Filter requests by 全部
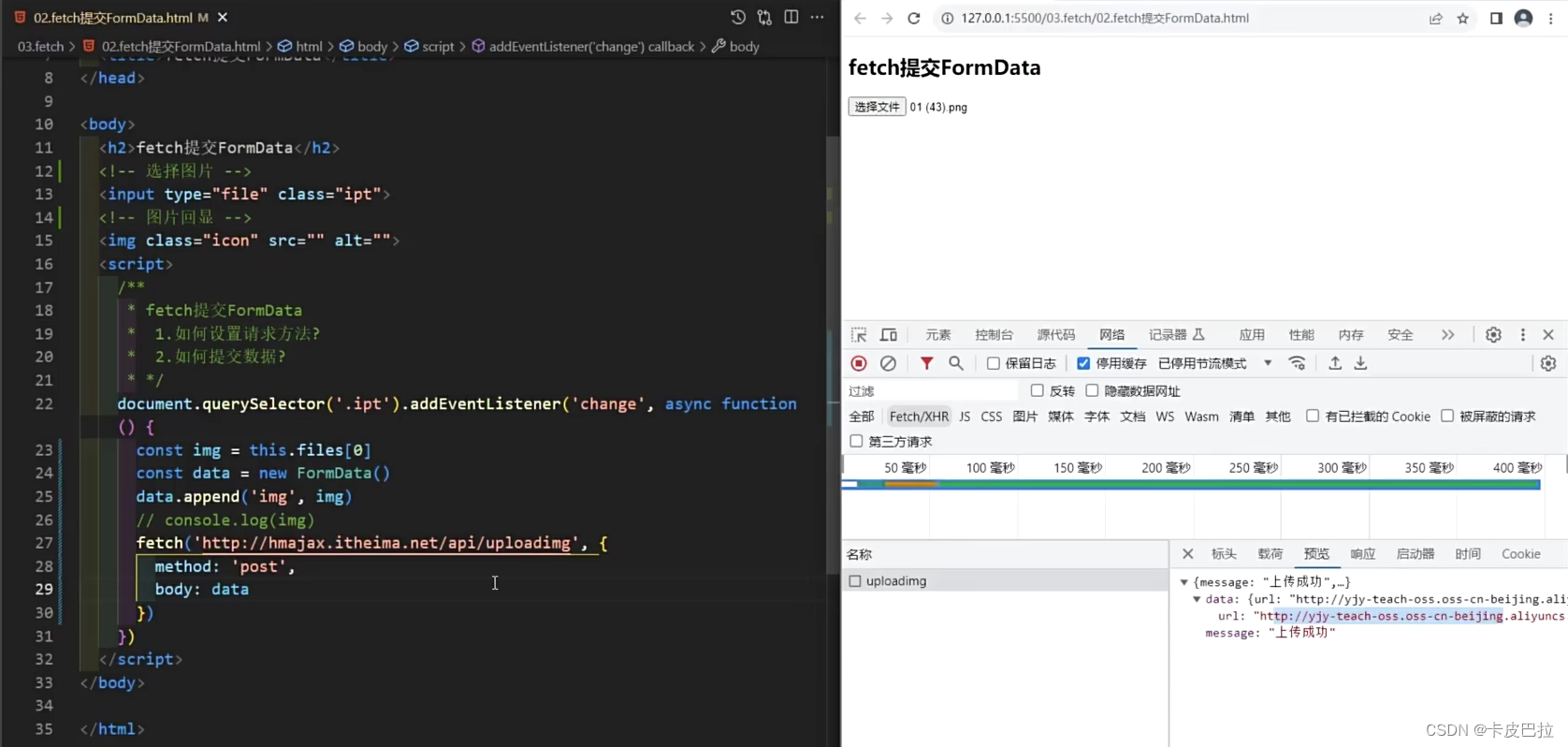The width and height of the screenshot is (1568, 747). click(862, 417)
